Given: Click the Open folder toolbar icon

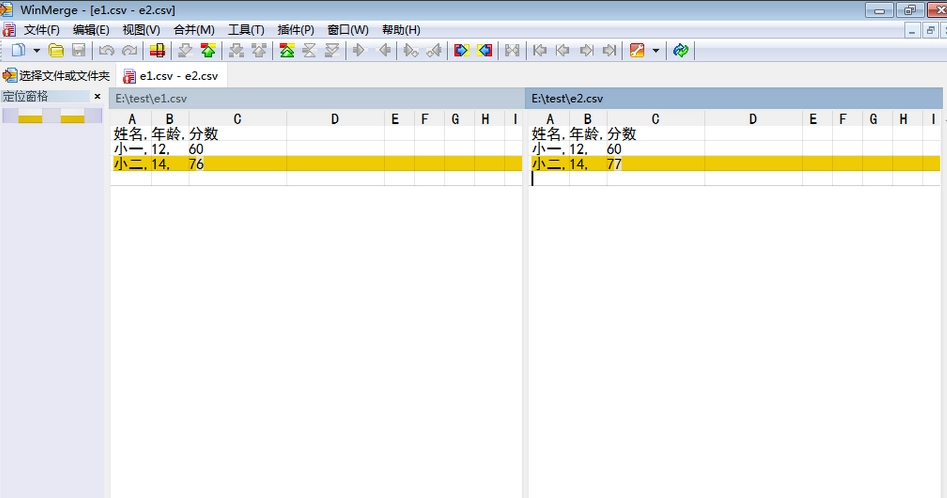Looking at the screenshot, I should pos(56,51).
